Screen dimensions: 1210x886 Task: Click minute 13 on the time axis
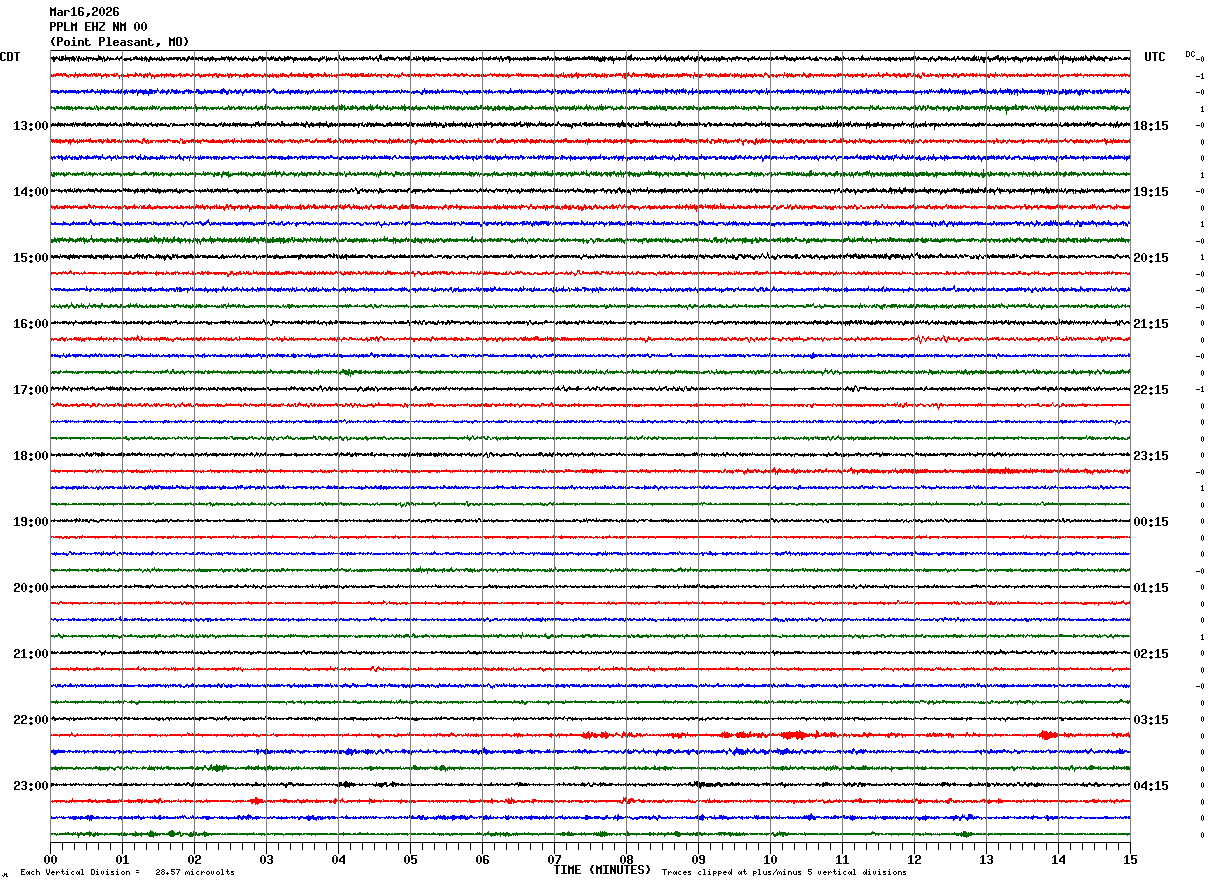click(x=986, y=859)
